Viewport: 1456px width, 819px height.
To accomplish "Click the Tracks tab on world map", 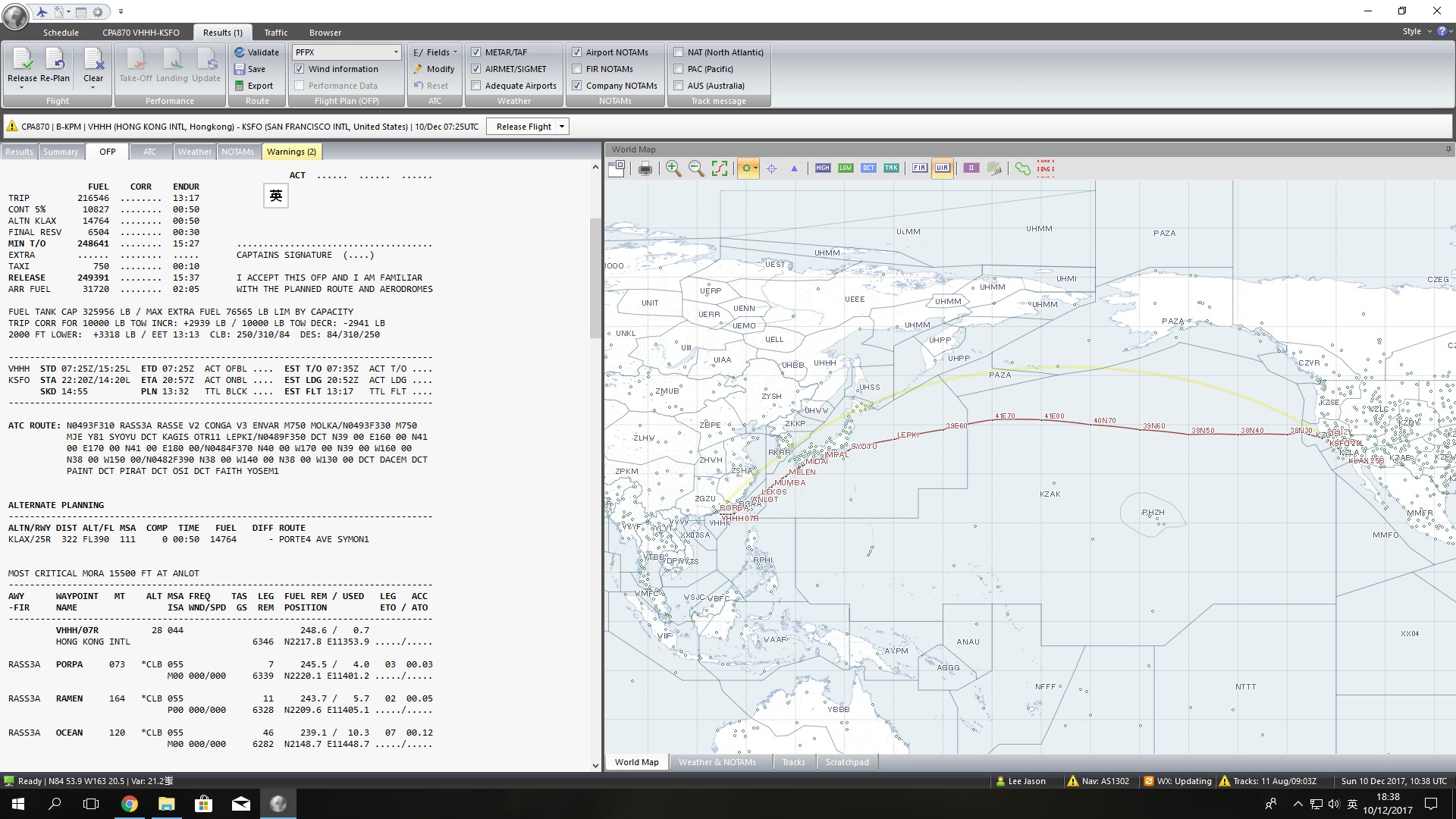I will pyautogui.click(x=793, y=762).
